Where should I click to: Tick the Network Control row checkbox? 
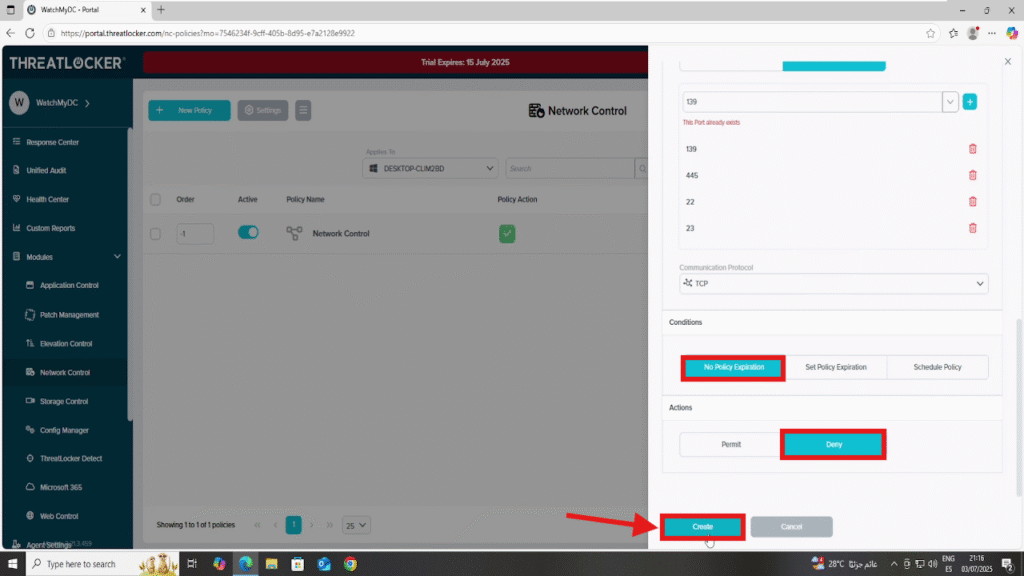point(155,233)
